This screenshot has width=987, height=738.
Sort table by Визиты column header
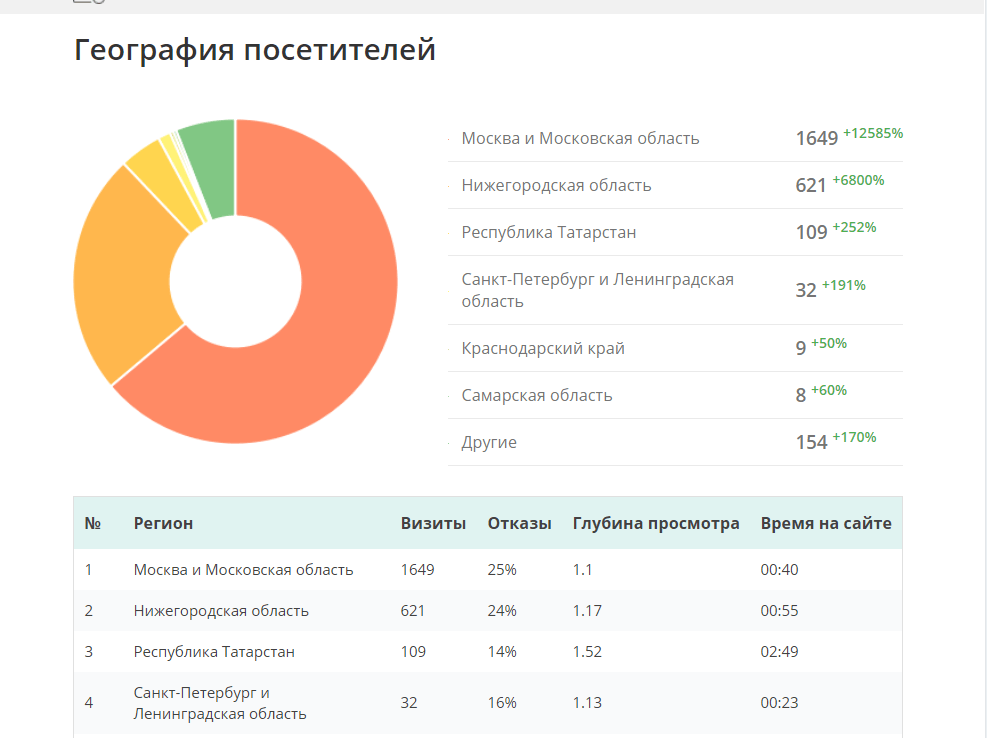pos(433,523)
